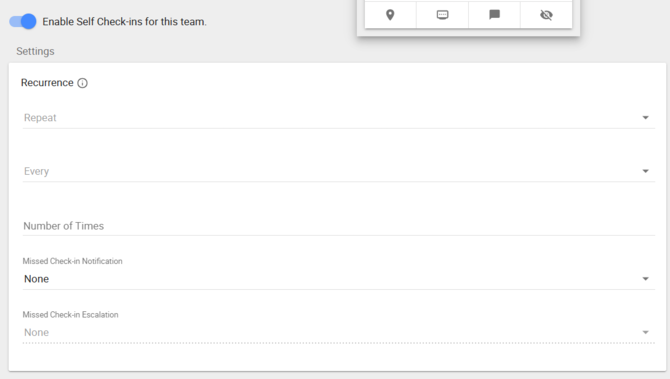Click the Recurrence info circle icon
The width and height of the screenshot is (670, 379).
pos(82,83)
